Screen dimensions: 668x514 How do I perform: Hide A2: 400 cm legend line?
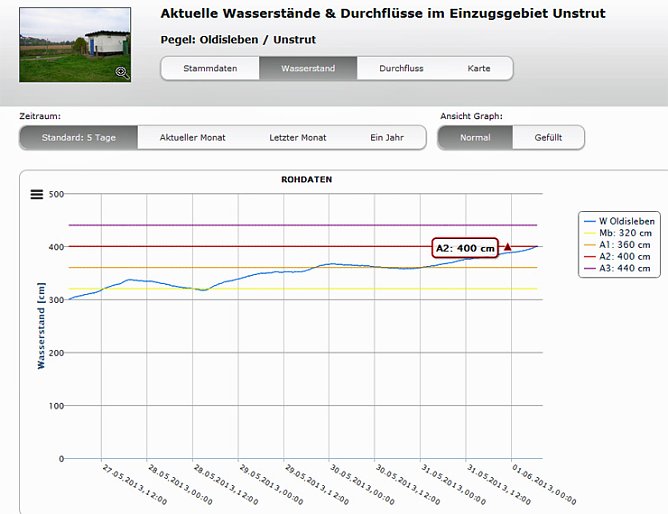(620, 257)
